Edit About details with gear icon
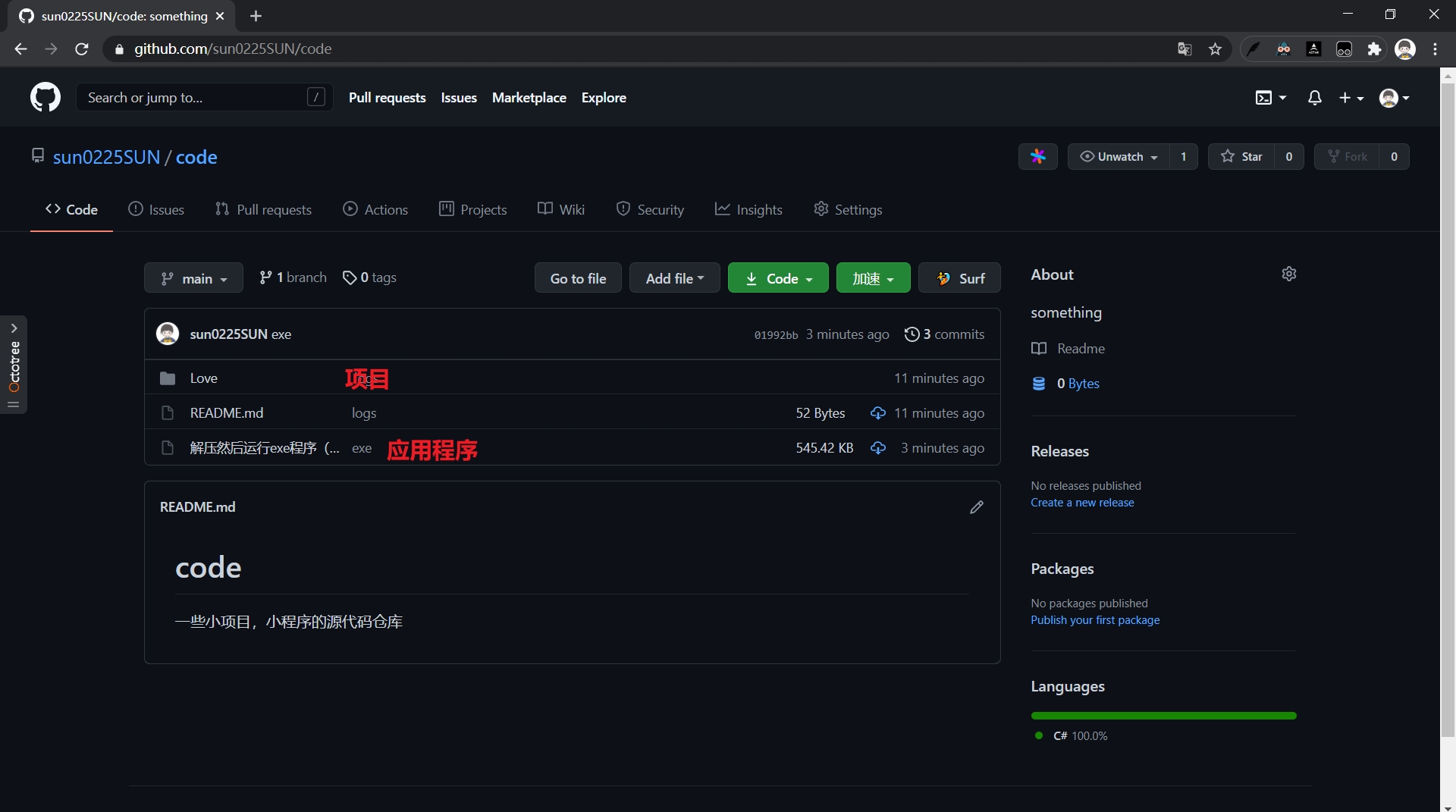This screenshot has height=812, width=1456. pos(1288,274)
